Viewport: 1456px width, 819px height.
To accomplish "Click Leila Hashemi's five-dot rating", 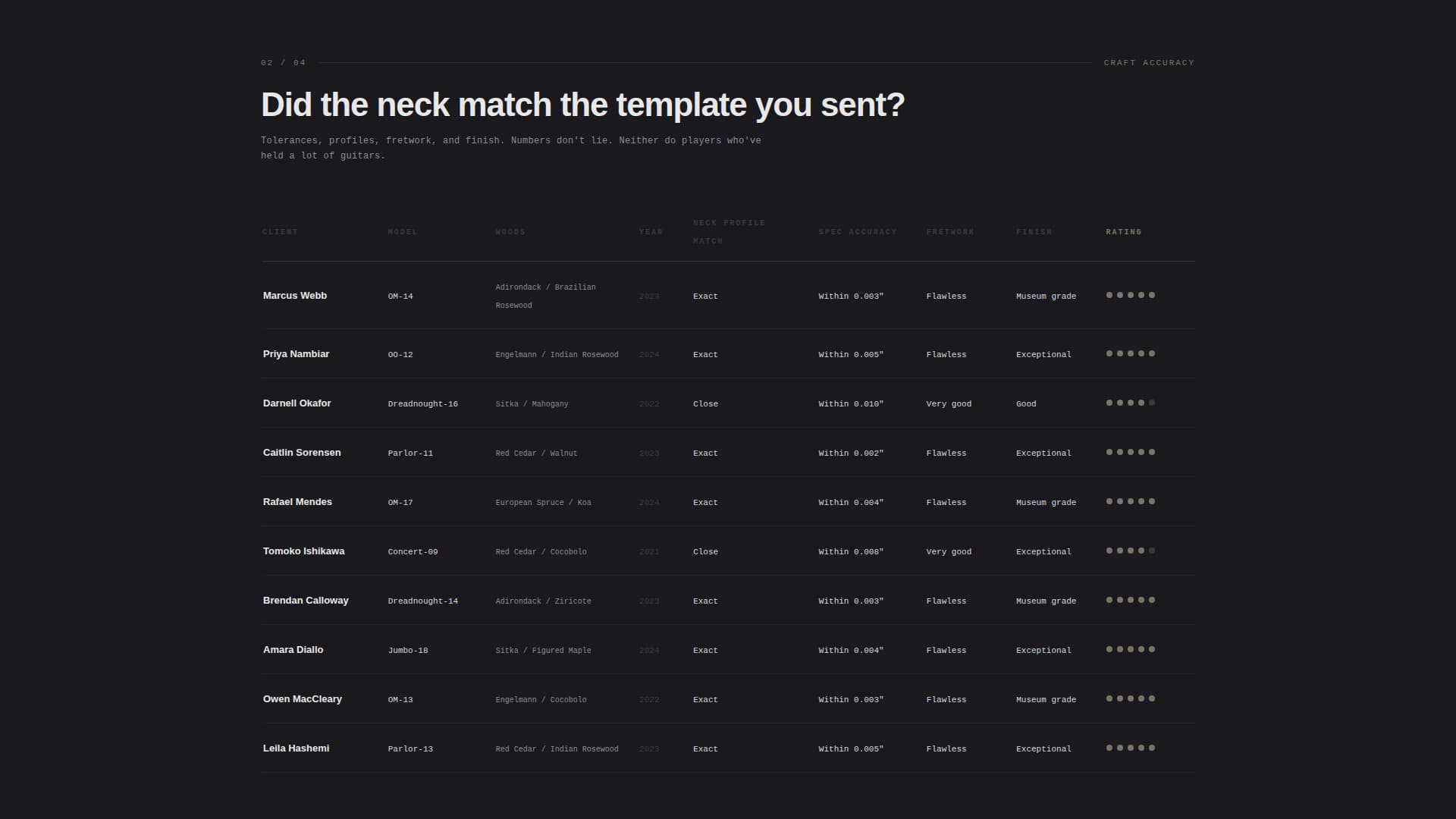I will [x=1131, y=748].
